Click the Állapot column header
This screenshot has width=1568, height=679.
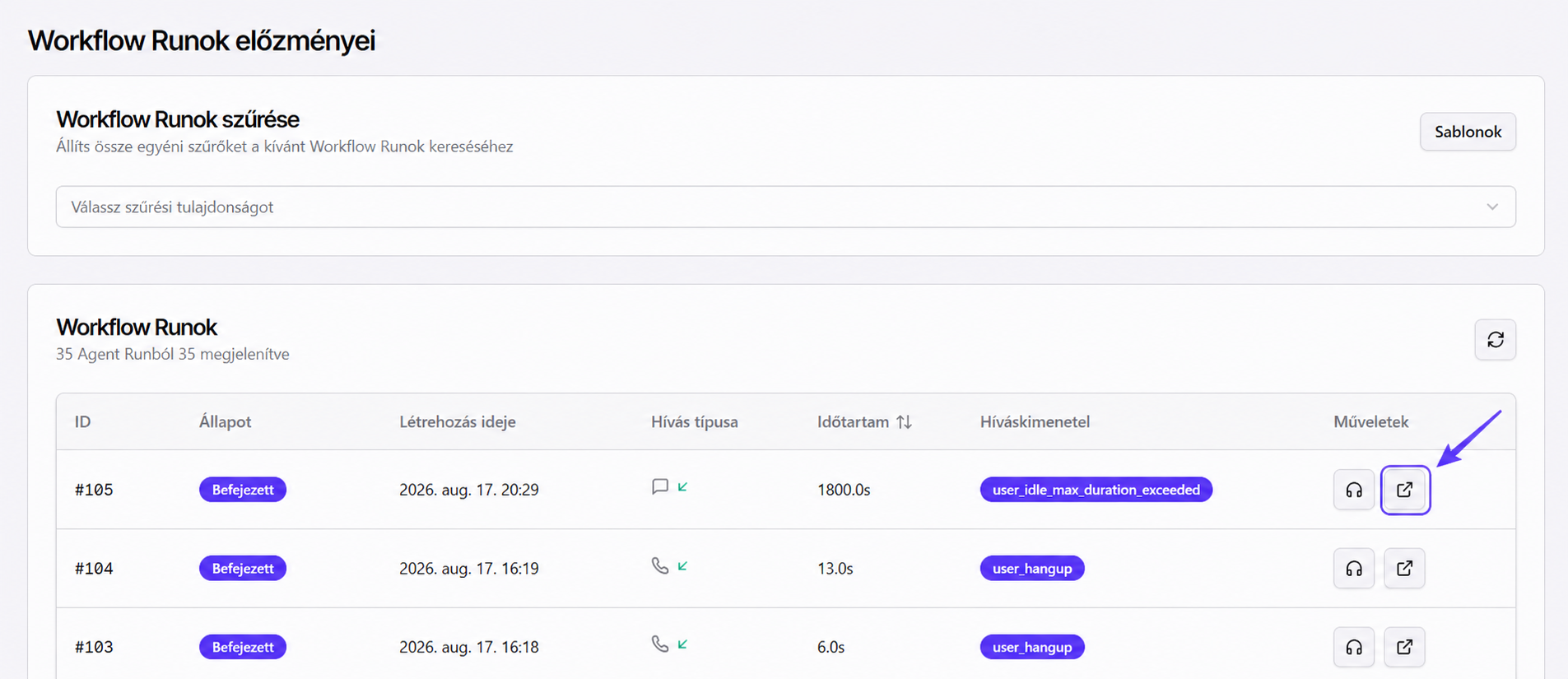[x=225, y=422]
